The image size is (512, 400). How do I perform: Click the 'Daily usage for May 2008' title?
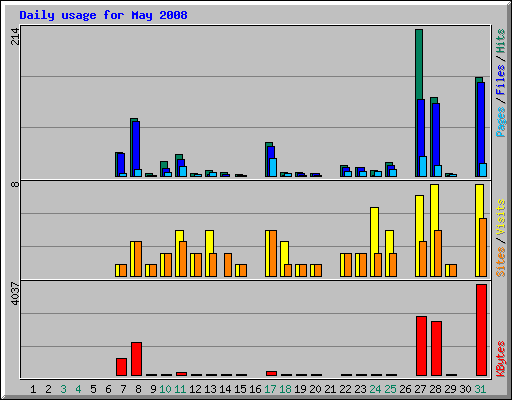[103, 15]
